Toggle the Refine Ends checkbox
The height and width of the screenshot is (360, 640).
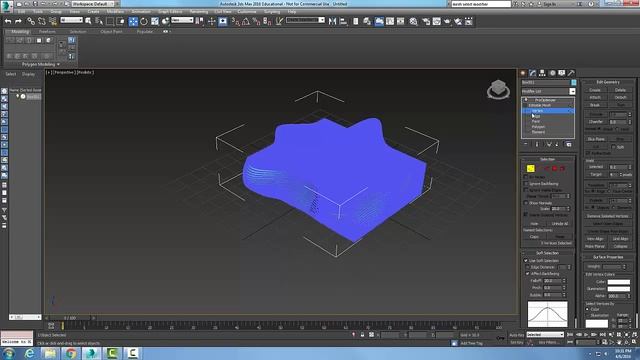[588, 153]
